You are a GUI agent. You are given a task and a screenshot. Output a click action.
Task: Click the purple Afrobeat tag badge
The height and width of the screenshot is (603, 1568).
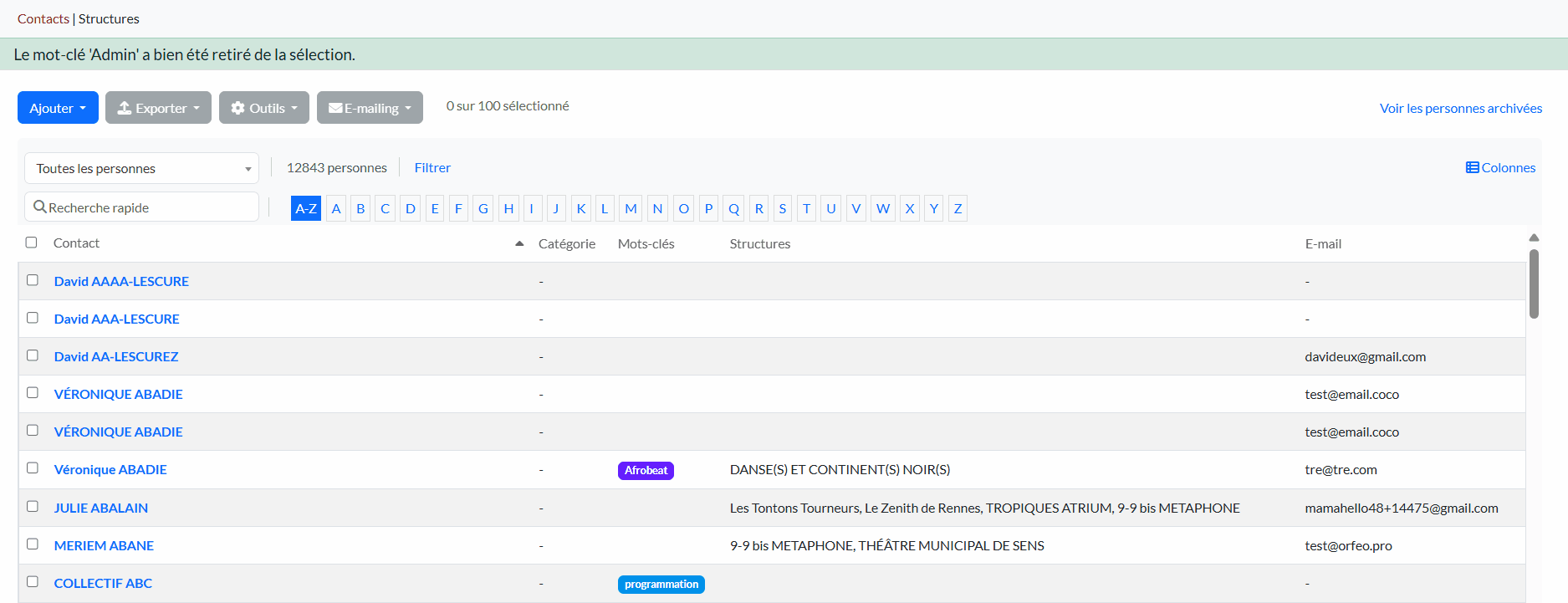pos(646,471)
